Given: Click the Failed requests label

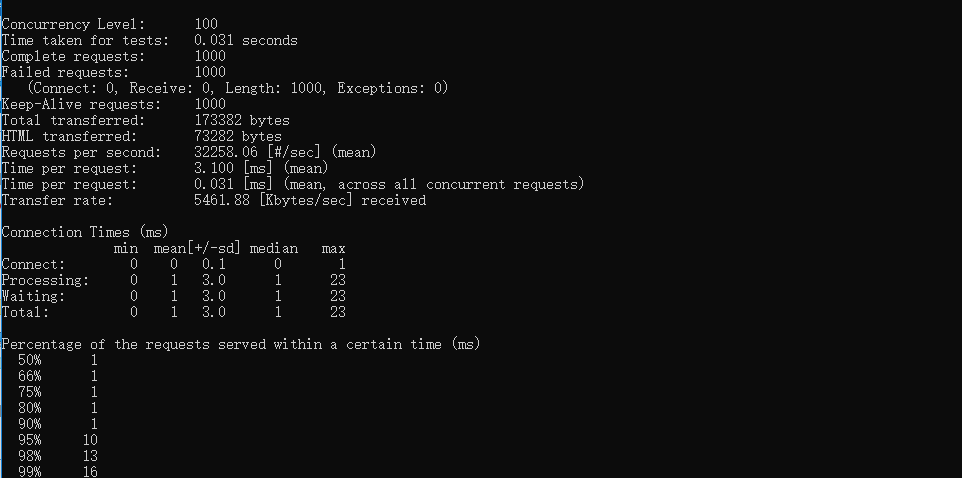Looking at the screenshot, I should 64,72.
